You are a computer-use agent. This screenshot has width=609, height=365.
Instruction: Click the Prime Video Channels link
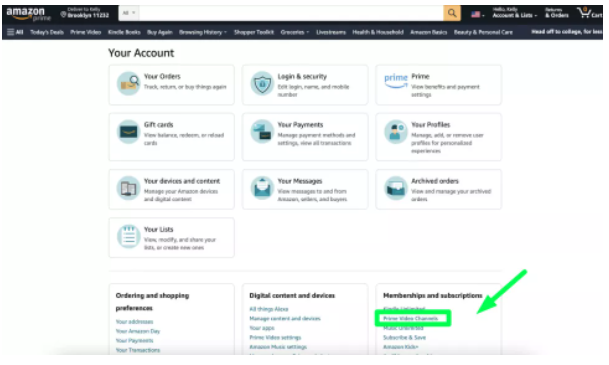tap(411, 318)
